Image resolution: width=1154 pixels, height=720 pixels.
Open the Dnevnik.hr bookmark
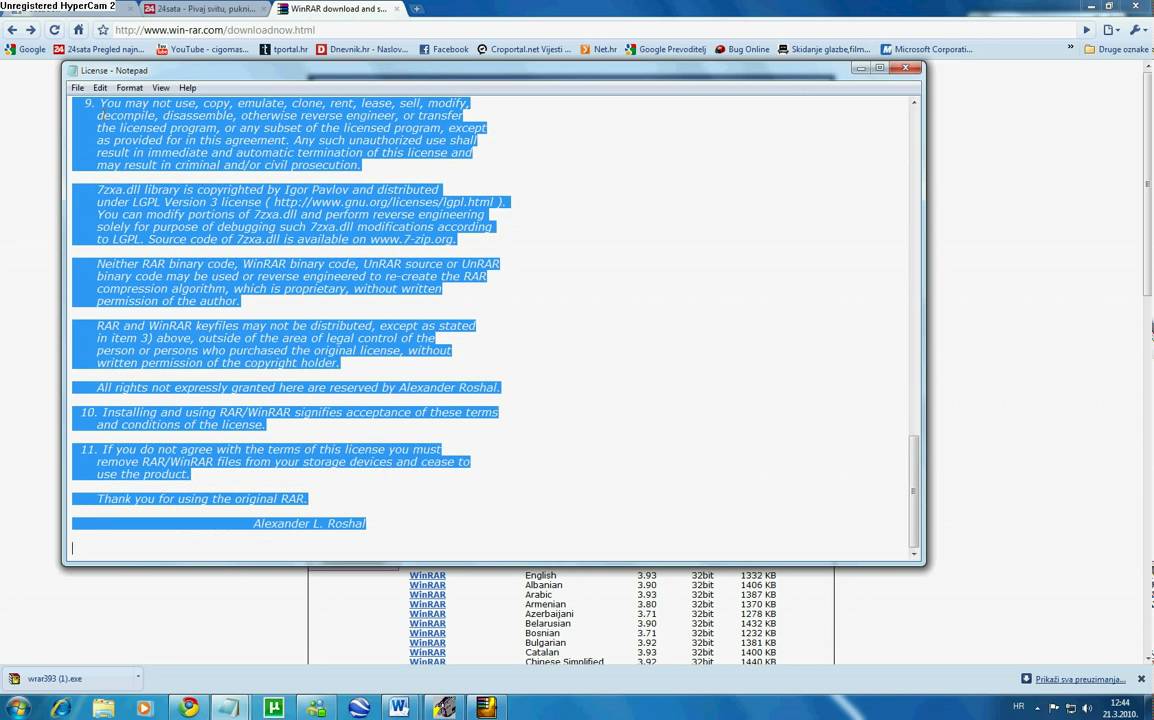tap(362, 49)
